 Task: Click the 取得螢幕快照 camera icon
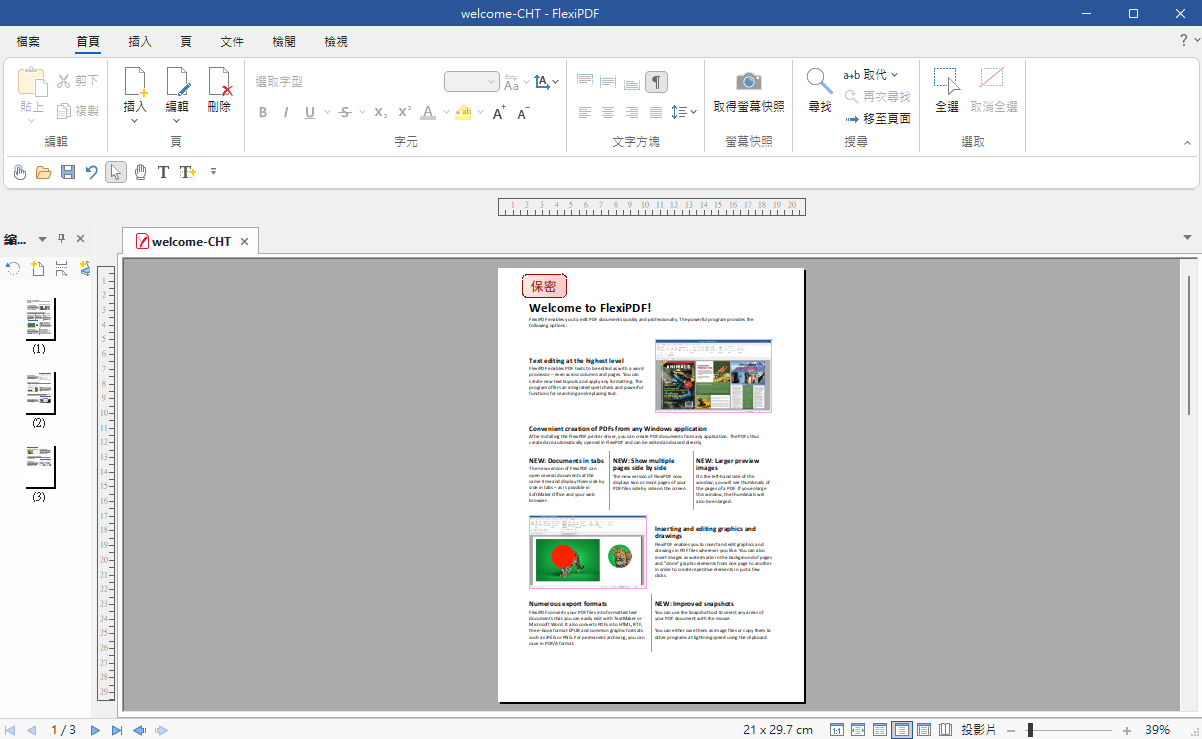point(748,82)
